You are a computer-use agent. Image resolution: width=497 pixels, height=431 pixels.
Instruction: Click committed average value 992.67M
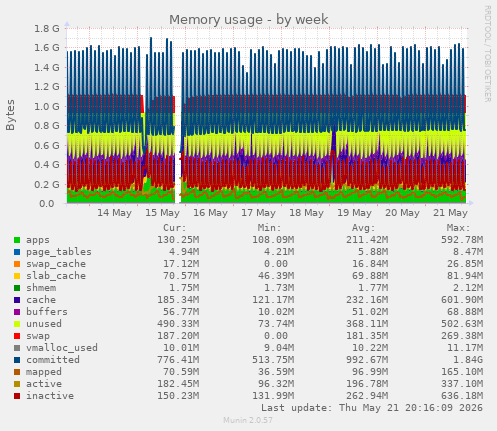[x=367, y=360]
